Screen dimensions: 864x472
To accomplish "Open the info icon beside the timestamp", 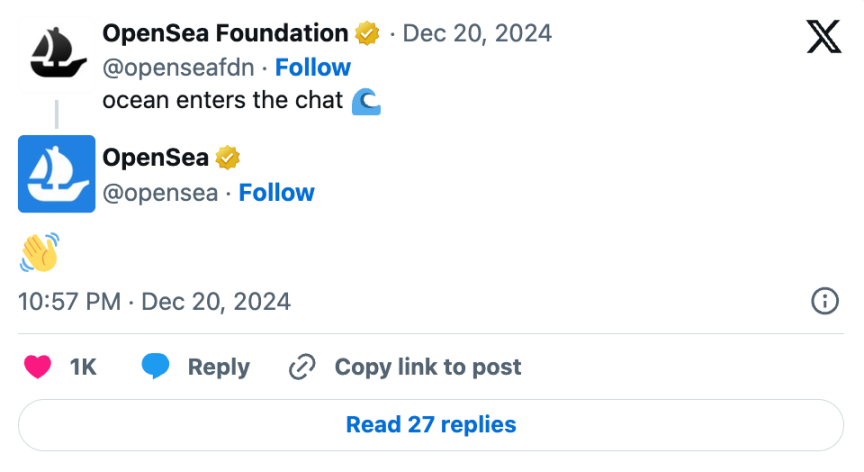I will 824,301.
